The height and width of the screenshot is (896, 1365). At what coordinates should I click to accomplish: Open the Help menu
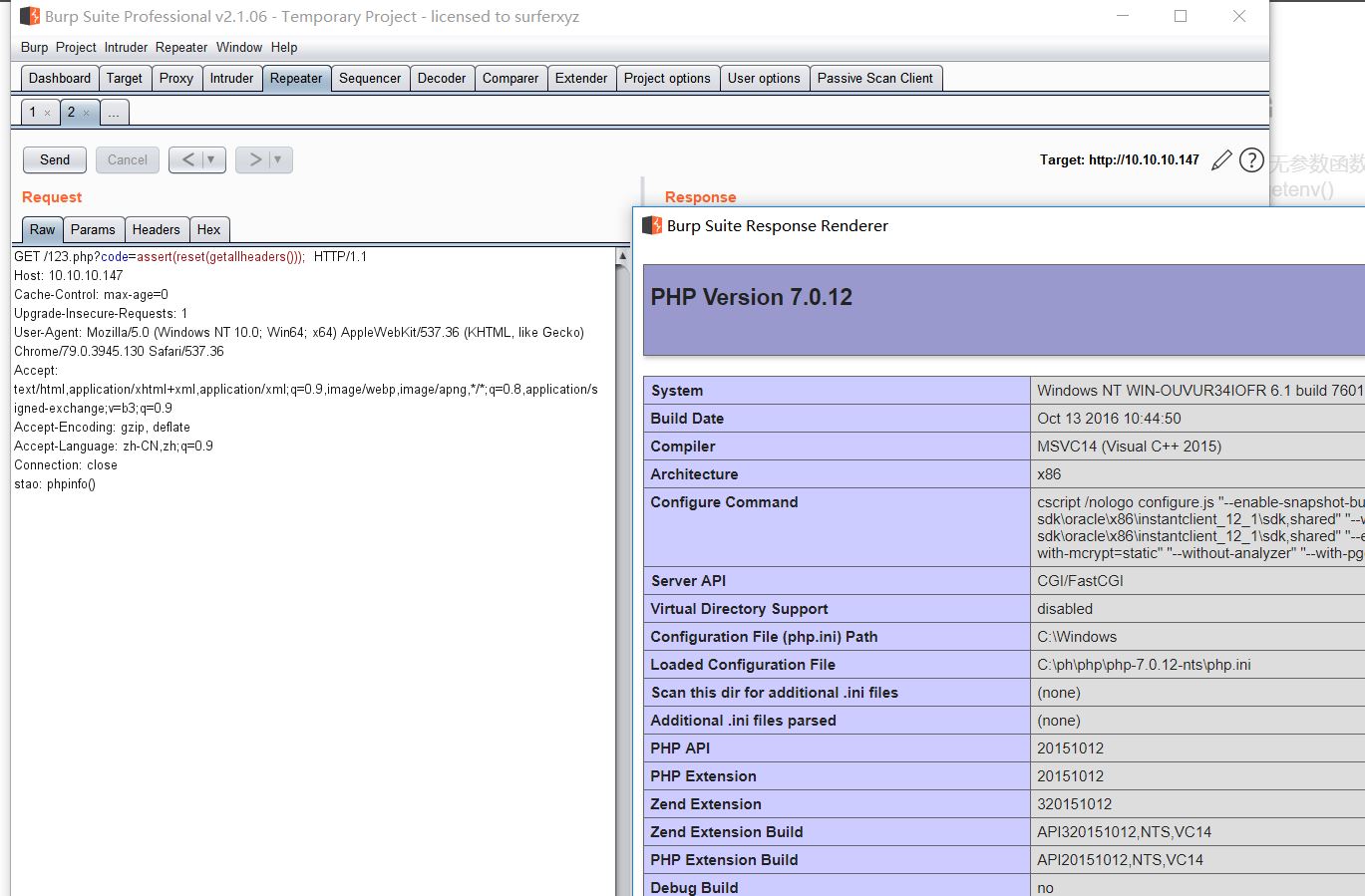[x=284, y=47]
